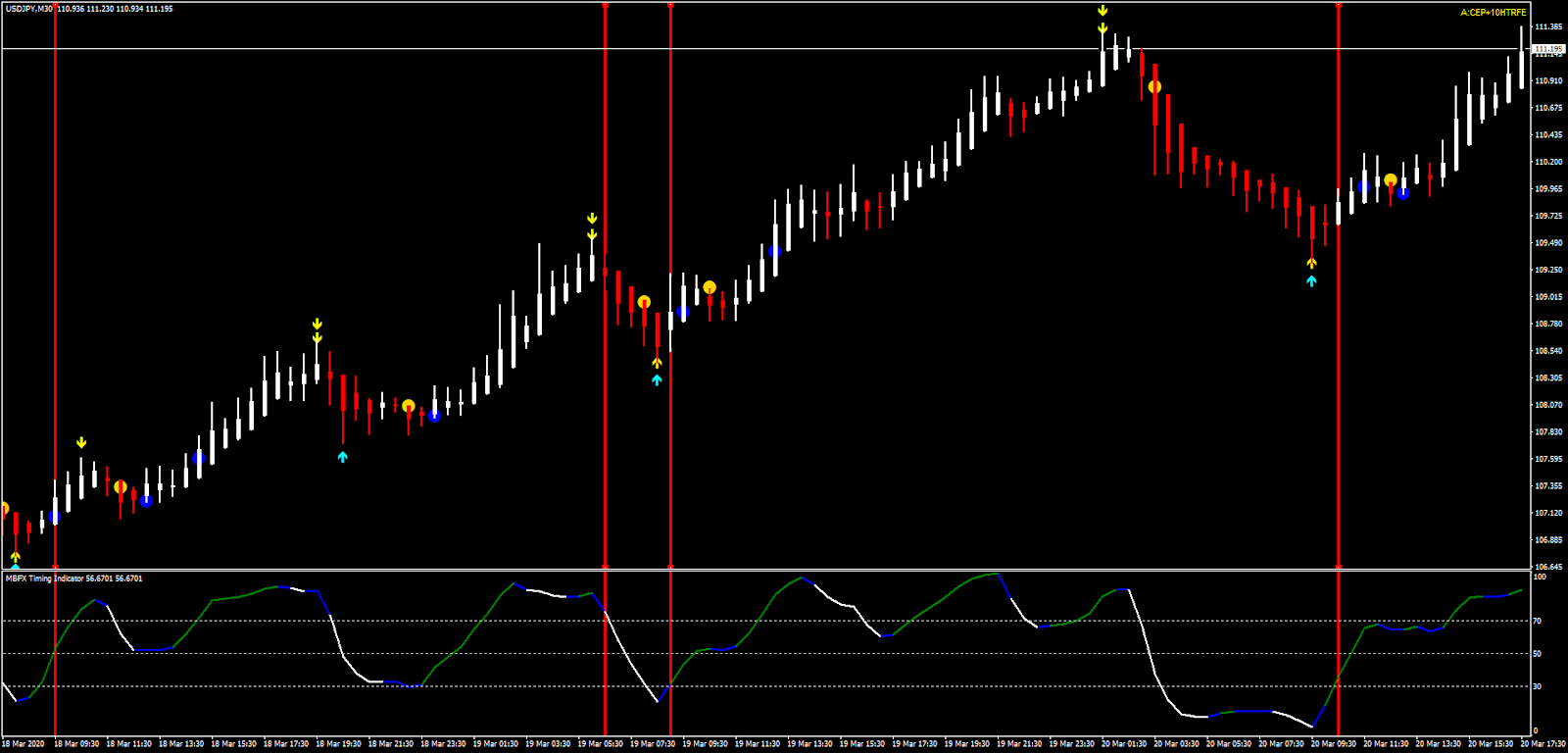
Task: Select the blue dot near 18 Mar 23:30
Action: [434, 416]
